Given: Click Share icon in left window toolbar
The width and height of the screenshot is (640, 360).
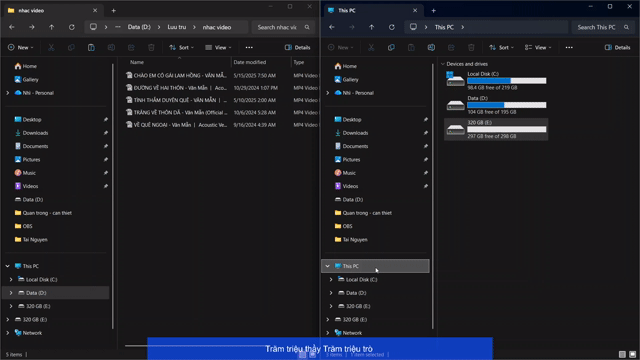Looking at the screenshot, I should [x=131, y=47].
